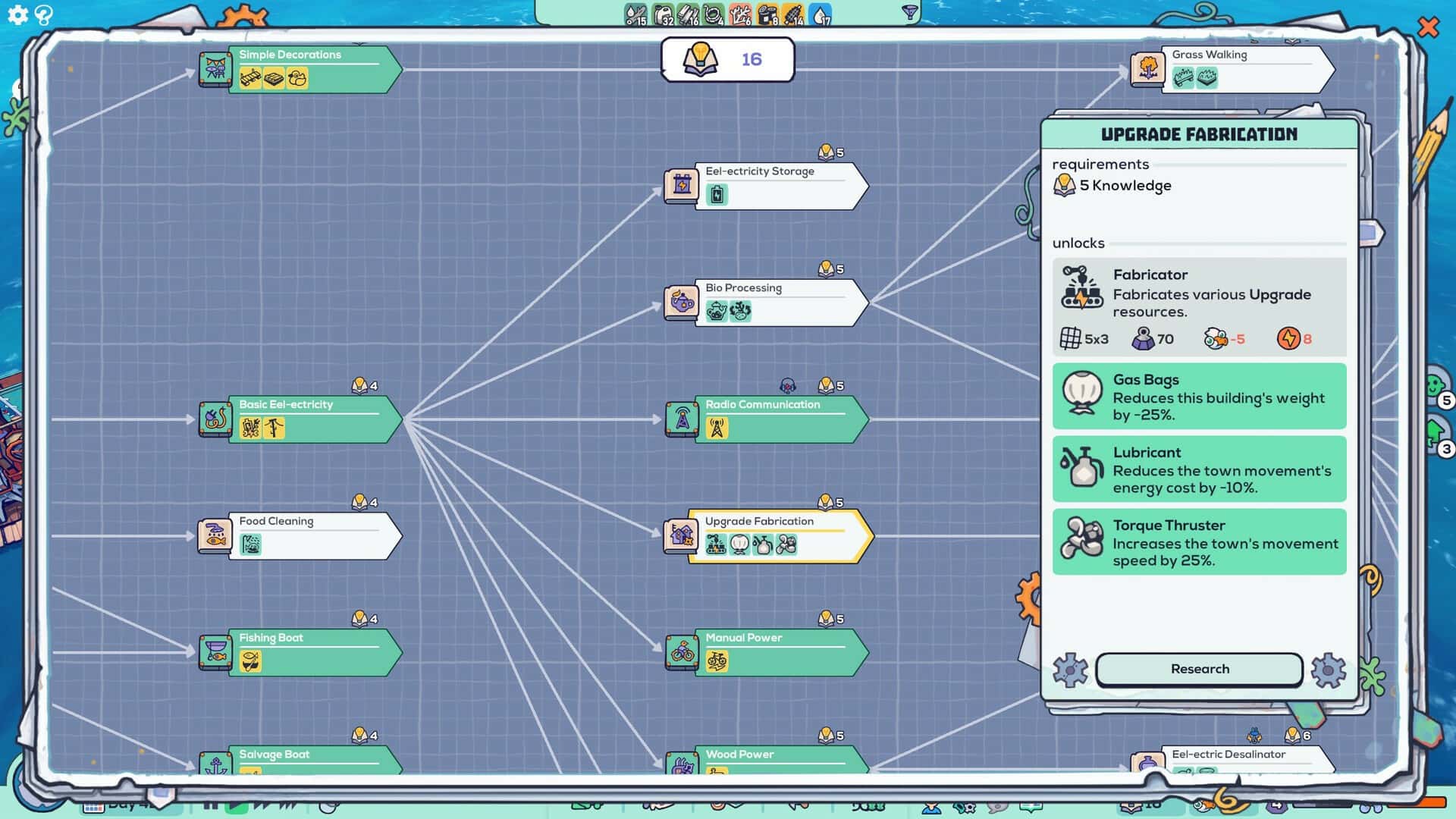Click the Fishing Boat node icon
Viewport: 1456px width, 819px height.
click(215, 652)
